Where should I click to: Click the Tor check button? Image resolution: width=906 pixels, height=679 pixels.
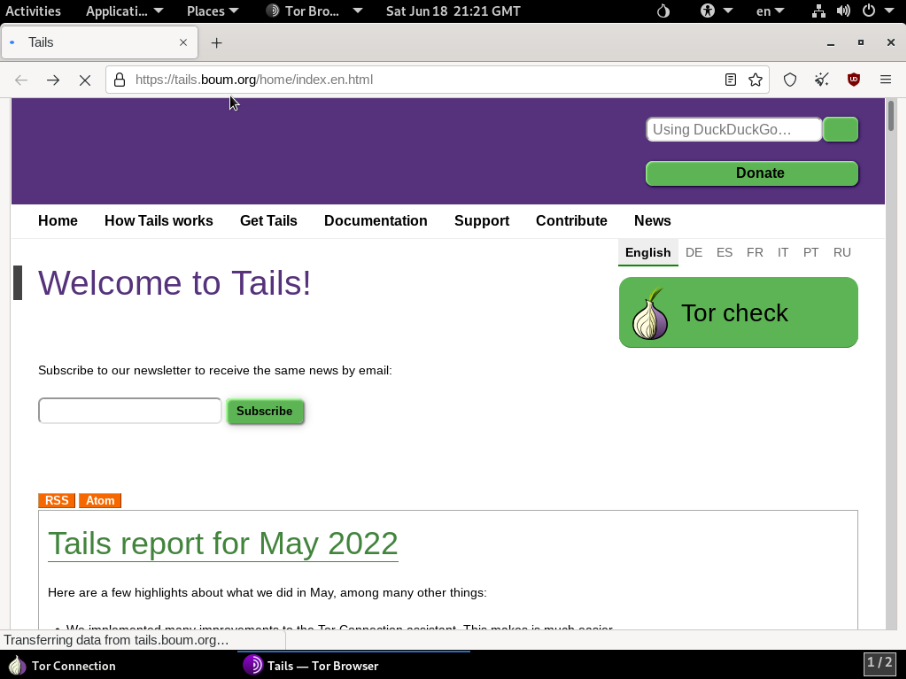pos(738,313)
